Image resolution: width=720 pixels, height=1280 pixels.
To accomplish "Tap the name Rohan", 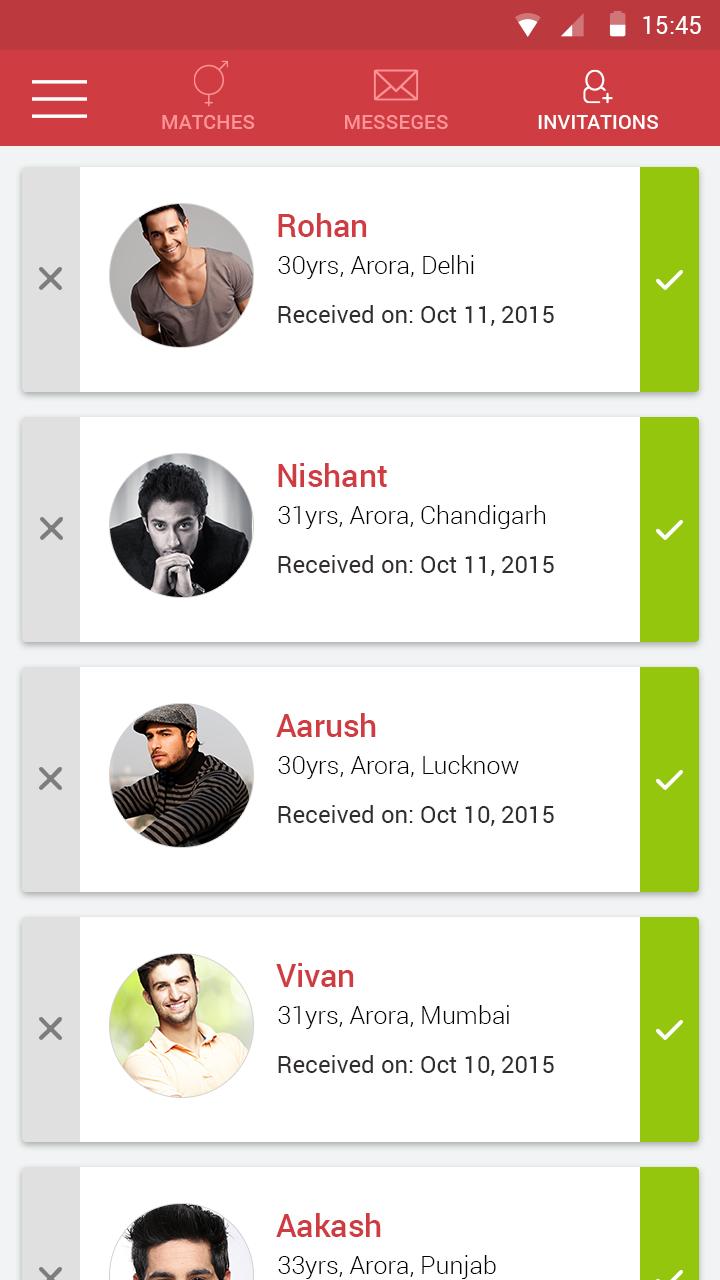I will coord(322,226).
